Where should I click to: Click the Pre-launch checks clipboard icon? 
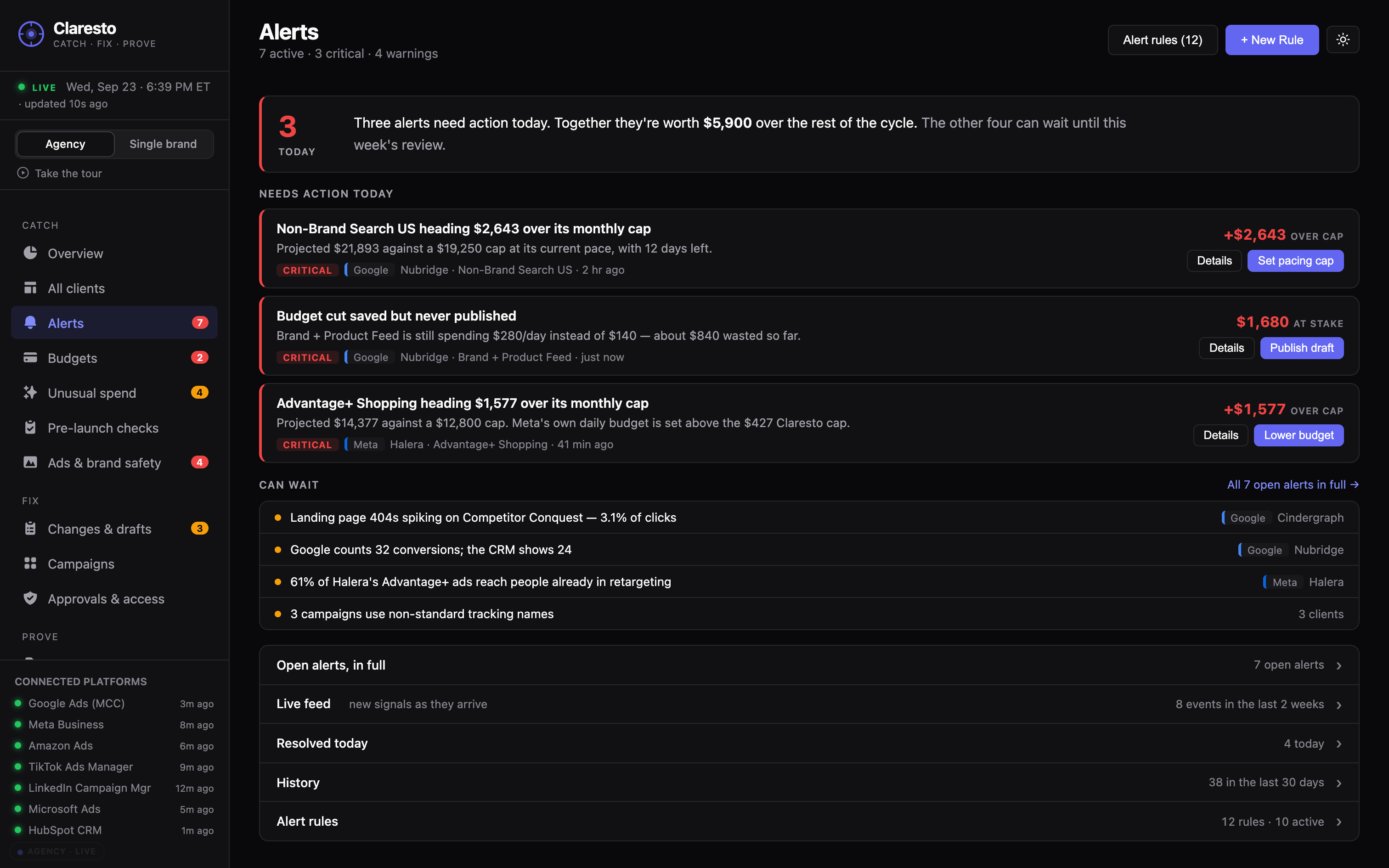[30, 428]
